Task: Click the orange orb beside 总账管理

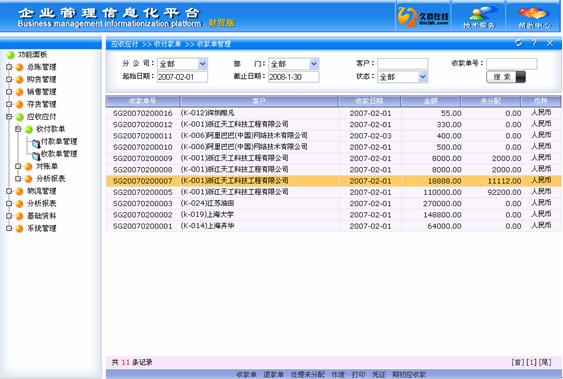Action: (x=19, y=67)
